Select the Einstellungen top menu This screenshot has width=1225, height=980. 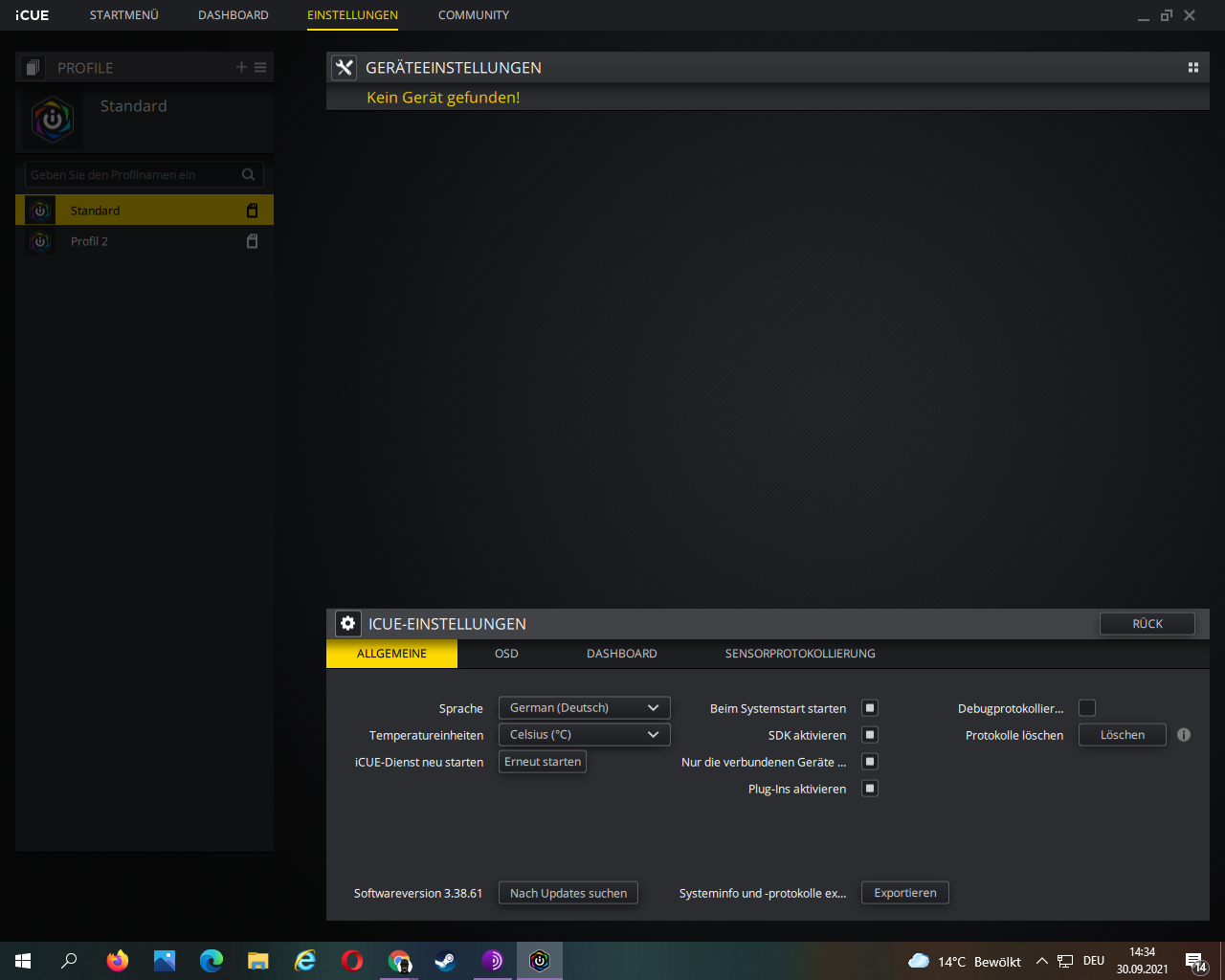coord(352,15)
